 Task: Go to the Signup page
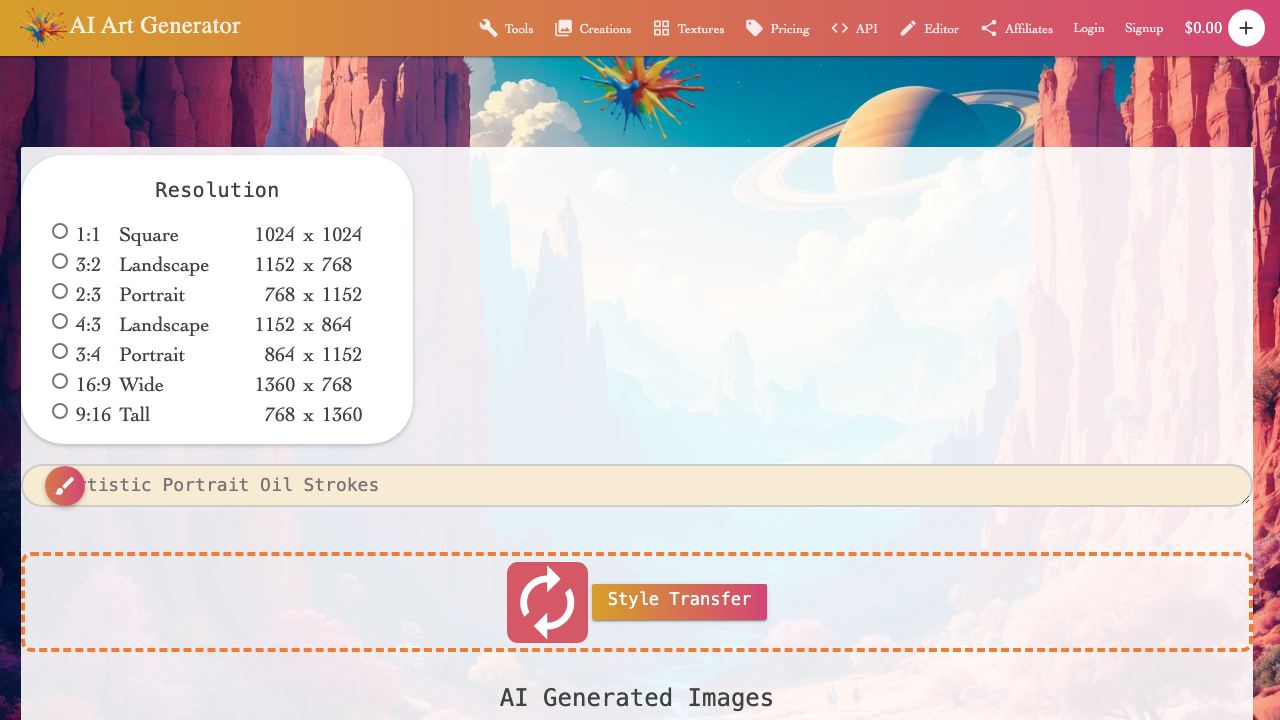coord(1144,28)
